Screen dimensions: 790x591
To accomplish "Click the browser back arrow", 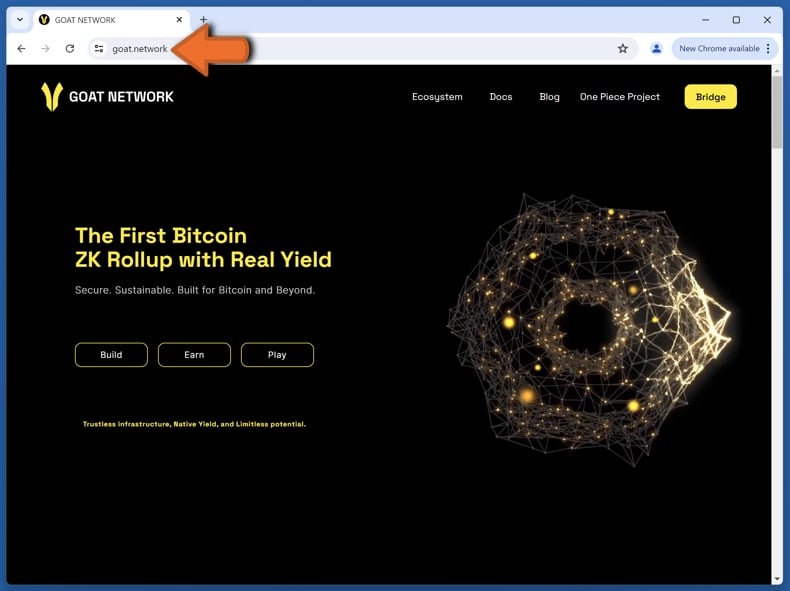I will 21,48.
